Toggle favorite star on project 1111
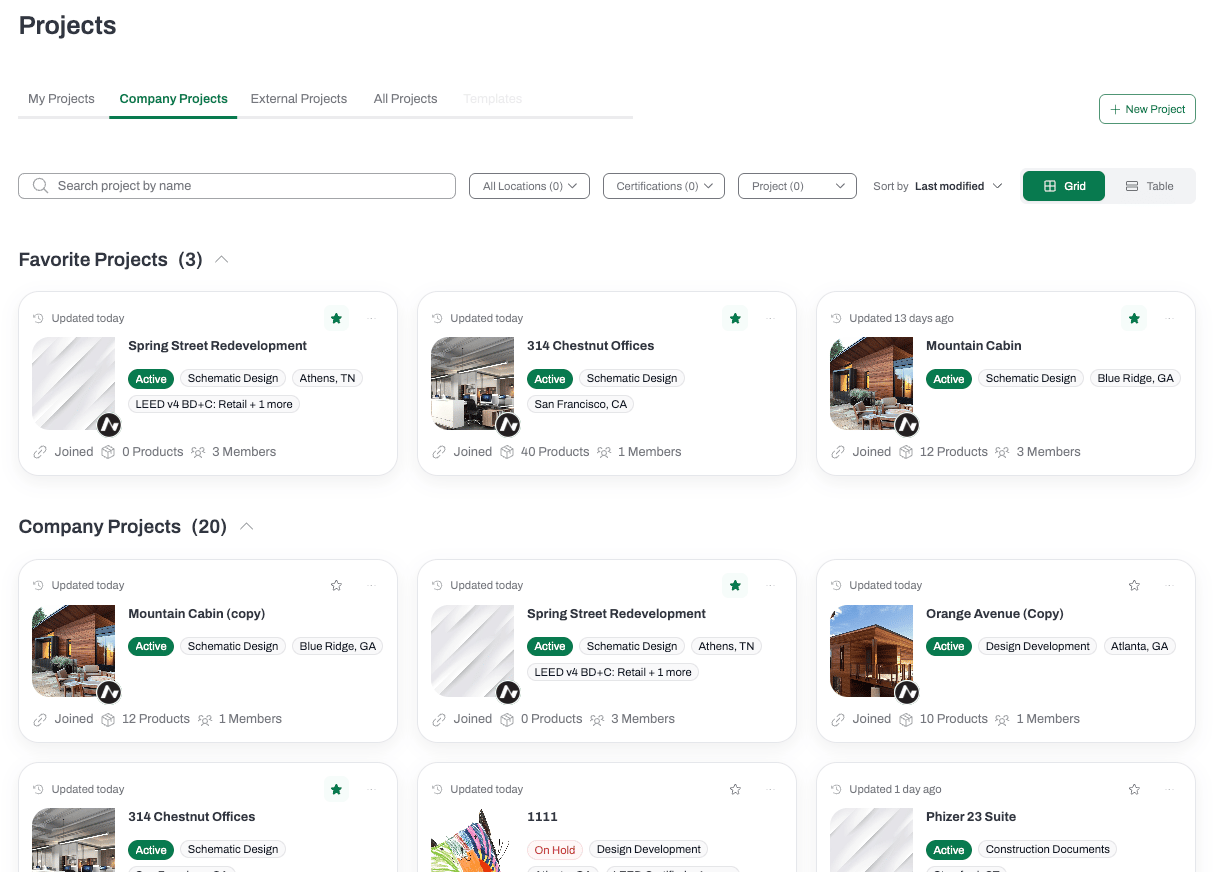This screenshot has height=872, width=1229. [x=735, y=789]
